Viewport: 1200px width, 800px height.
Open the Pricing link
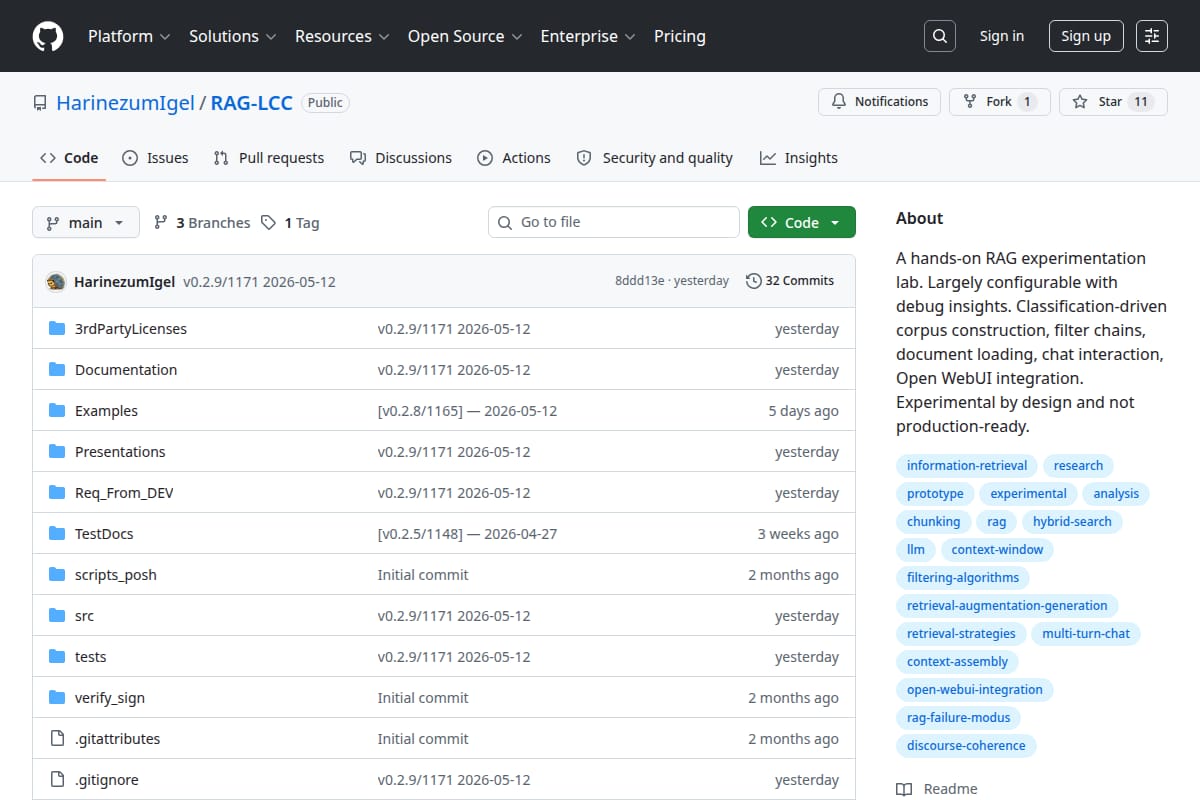tap(680, 36)
